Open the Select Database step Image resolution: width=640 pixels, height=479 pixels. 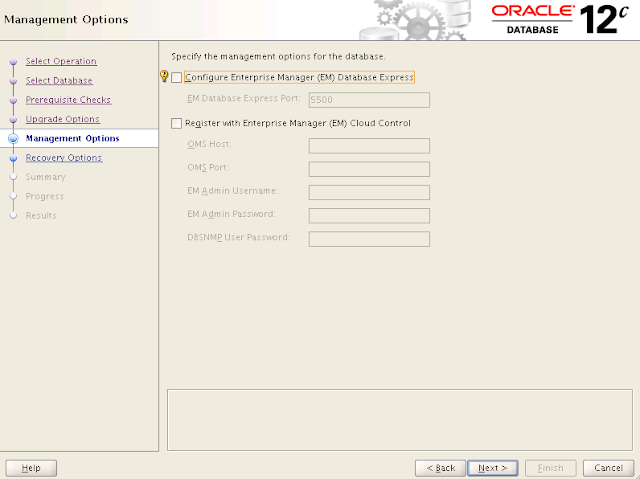click(x=59, y=80)
